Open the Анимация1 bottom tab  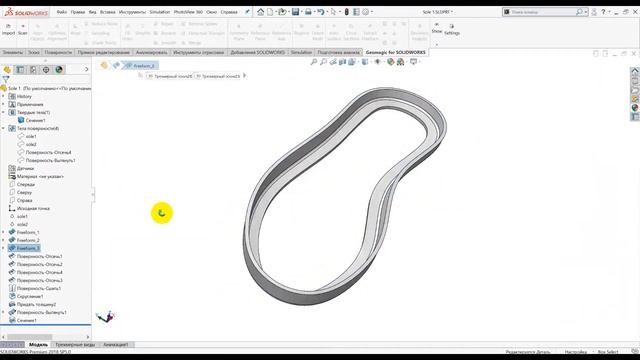point(116,345)
